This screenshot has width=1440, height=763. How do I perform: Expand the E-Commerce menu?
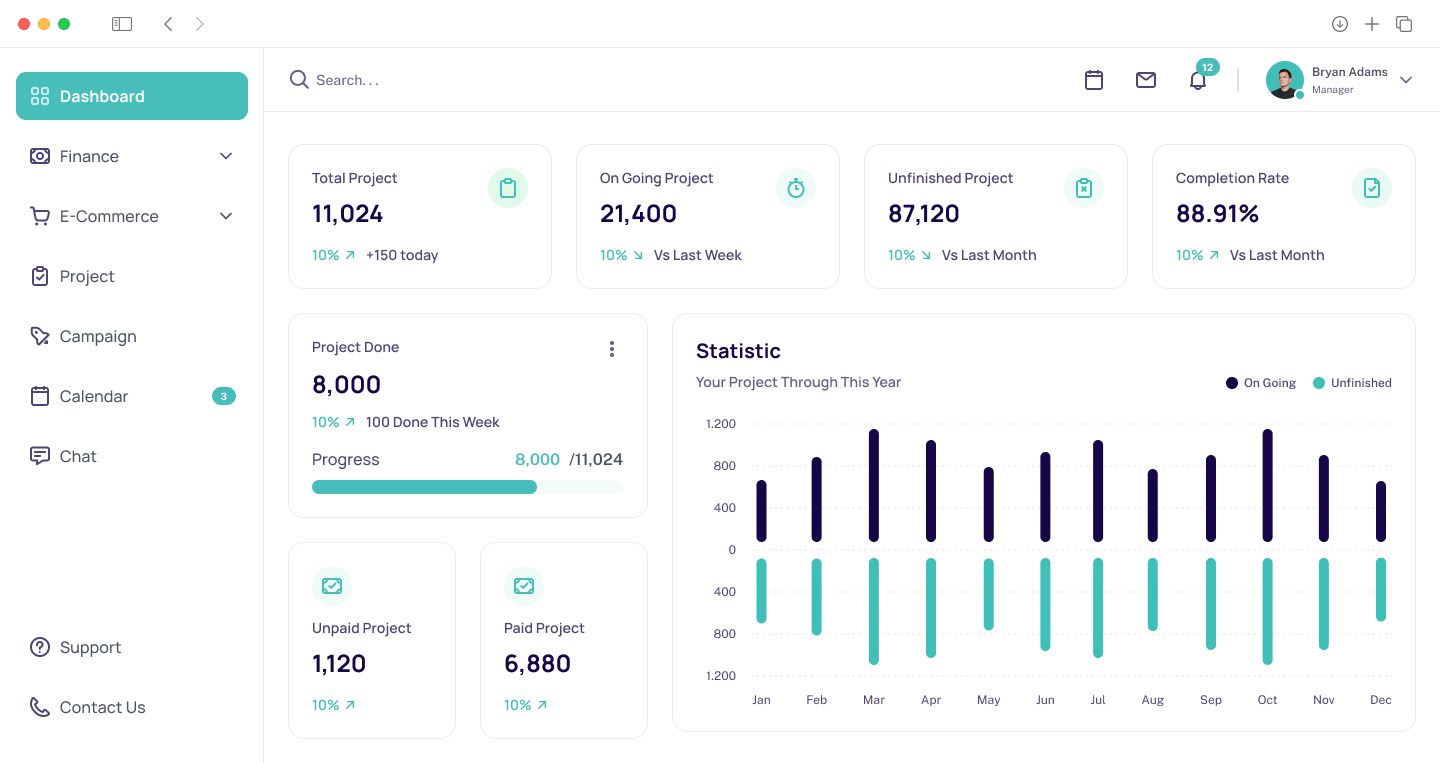pyautogui.click(x=225, y=216)
